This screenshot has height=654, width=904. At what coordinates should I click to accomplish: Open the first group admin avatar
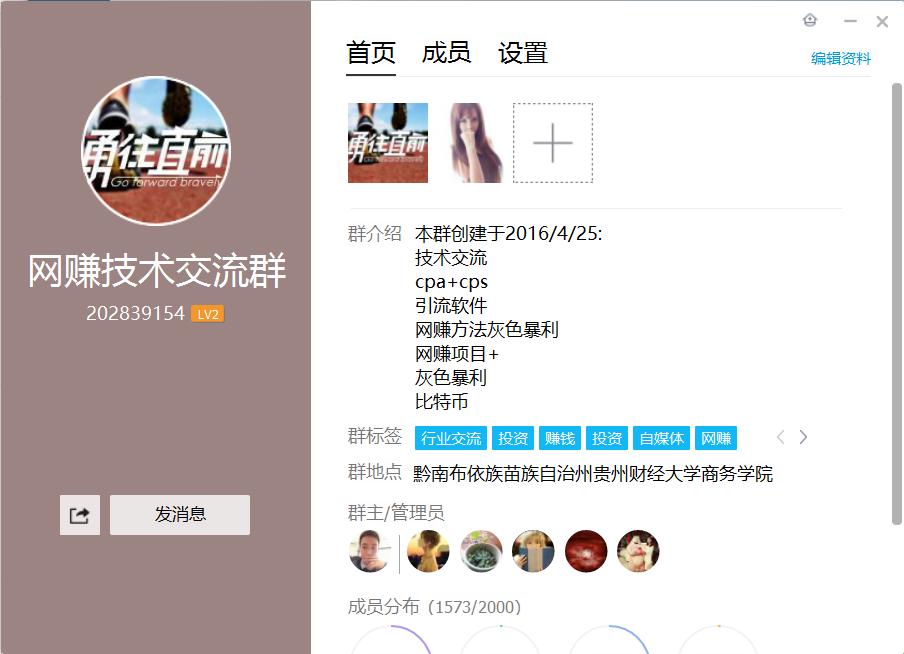pyautogui.click(x=369, y=551)
